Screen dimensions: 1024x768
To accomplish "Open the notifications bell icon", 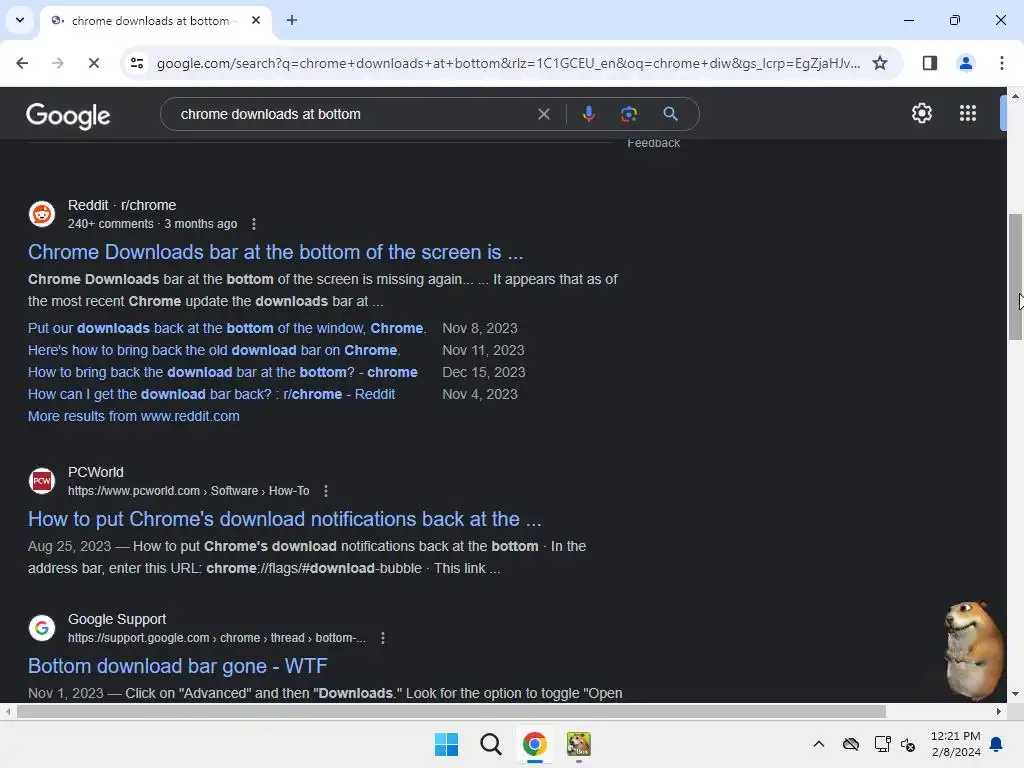I will coord(997,744).
